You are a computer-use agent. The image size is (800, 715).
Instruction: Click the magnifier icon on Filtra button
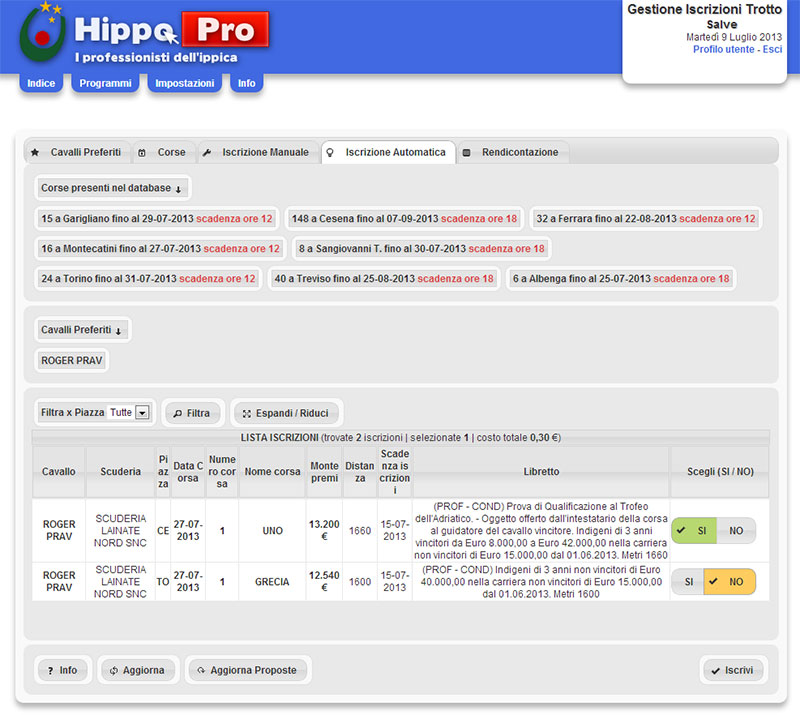(x=175, y=412)
